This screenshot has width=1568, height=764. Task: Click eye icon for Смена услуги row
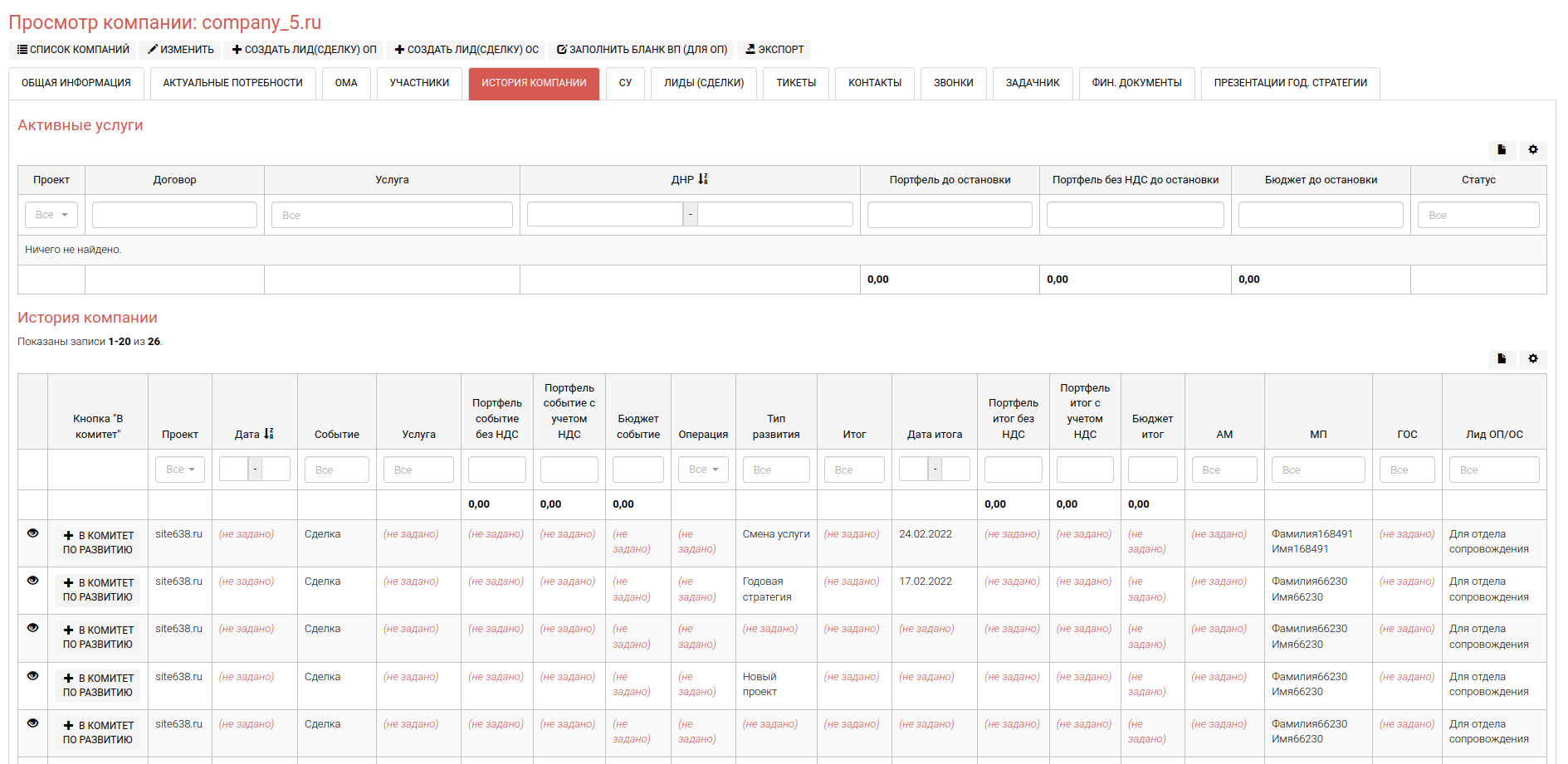click(33, 533)
